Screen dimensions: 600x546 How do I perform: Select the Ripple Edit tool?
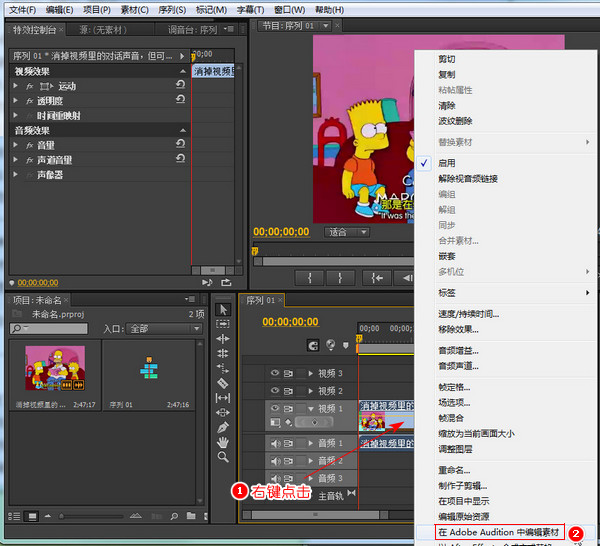(x=223, y=339)
